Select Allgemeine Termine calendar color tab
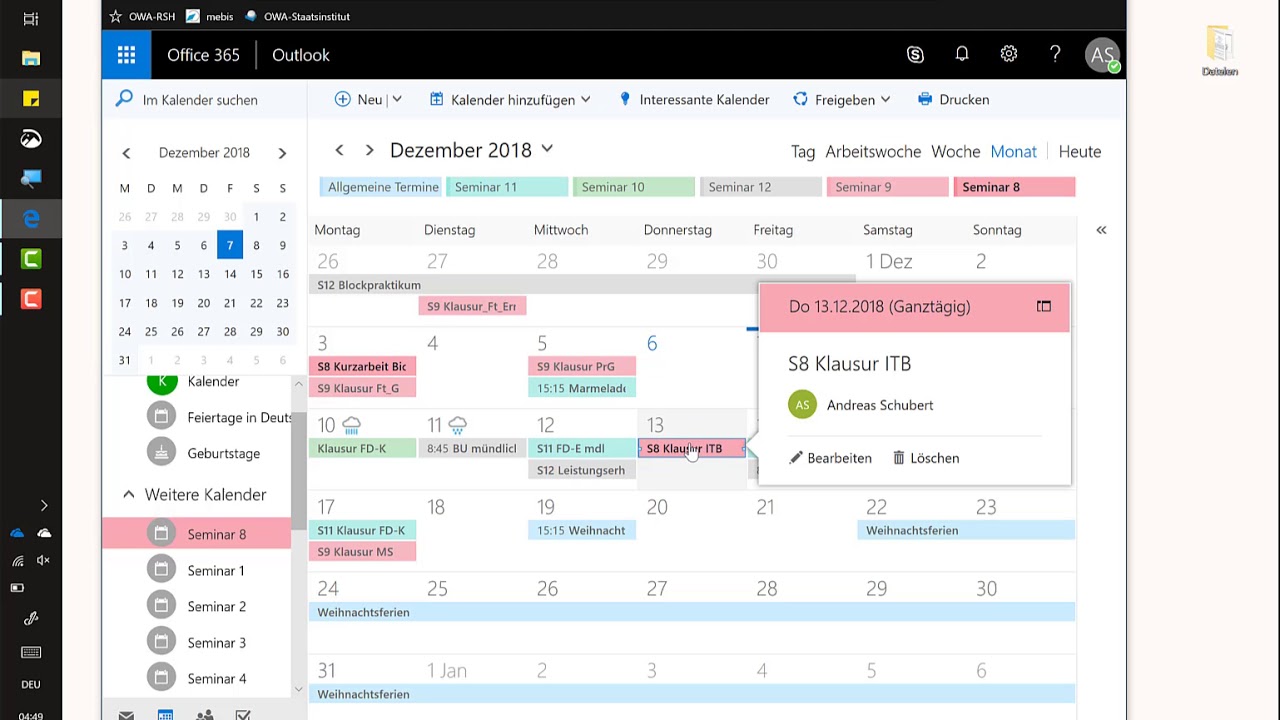 pyautogui.click(x=380, y=187)
